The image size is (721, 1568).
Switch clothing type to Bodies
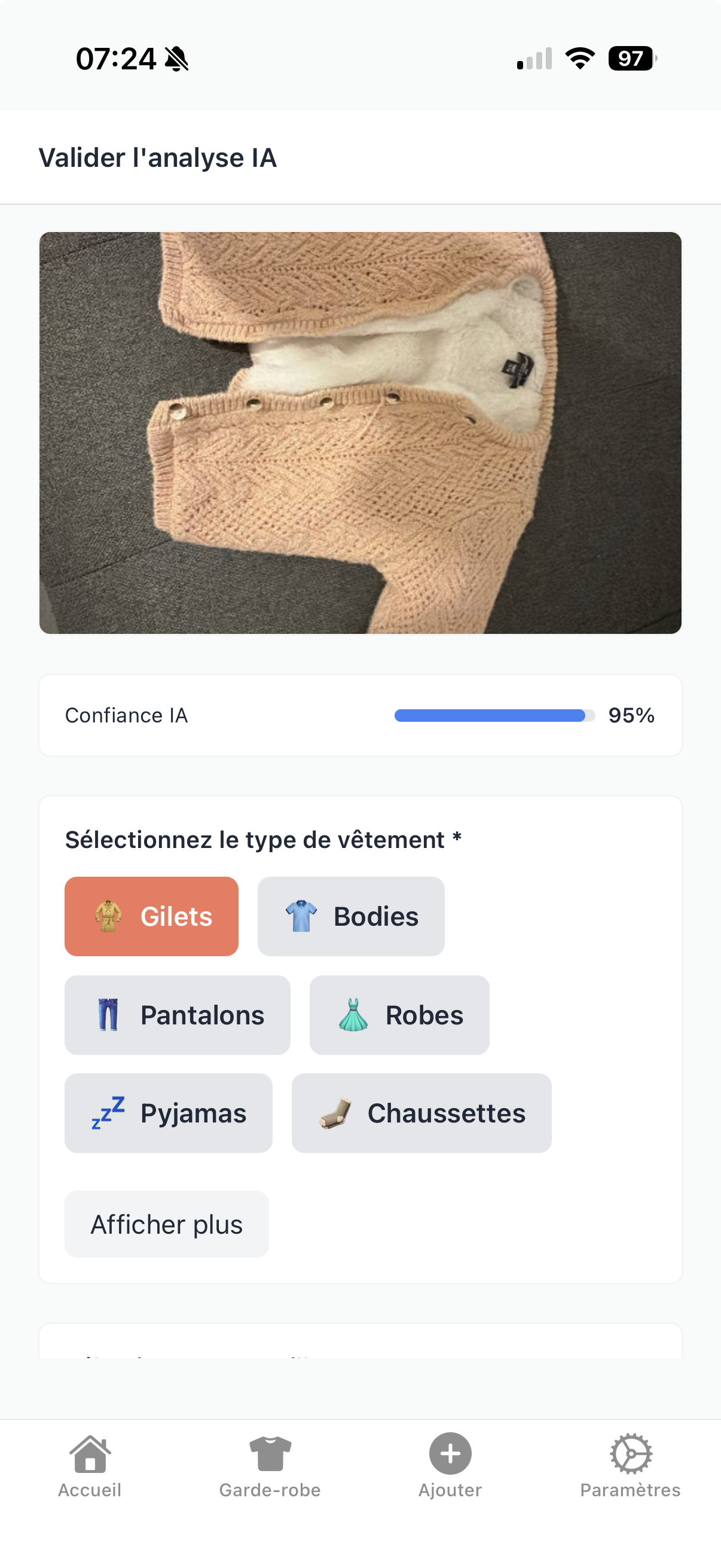coord(350,916)
